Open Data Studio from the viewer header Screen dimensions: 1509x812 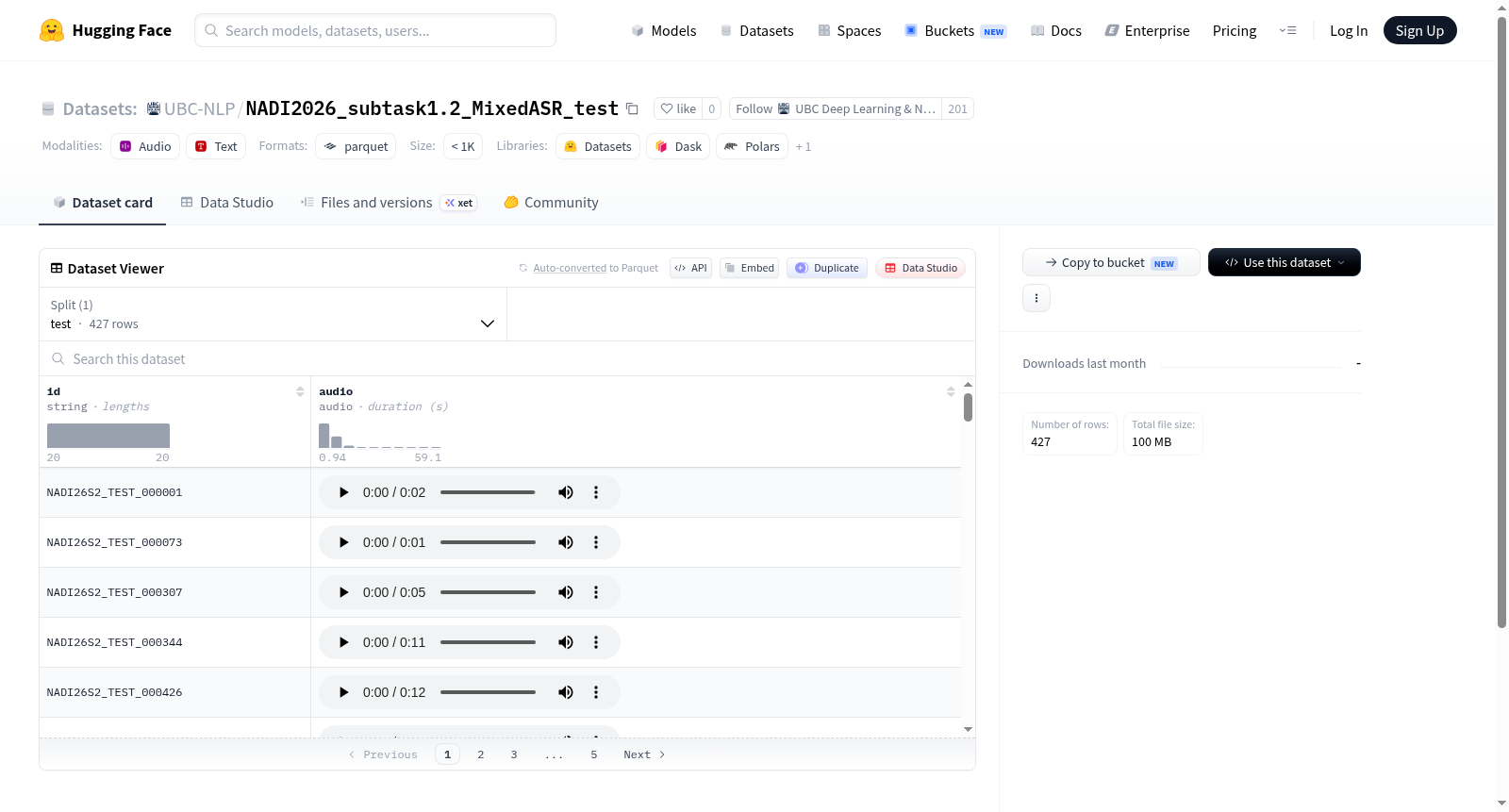pyautogui.click(x=920, y=268)
